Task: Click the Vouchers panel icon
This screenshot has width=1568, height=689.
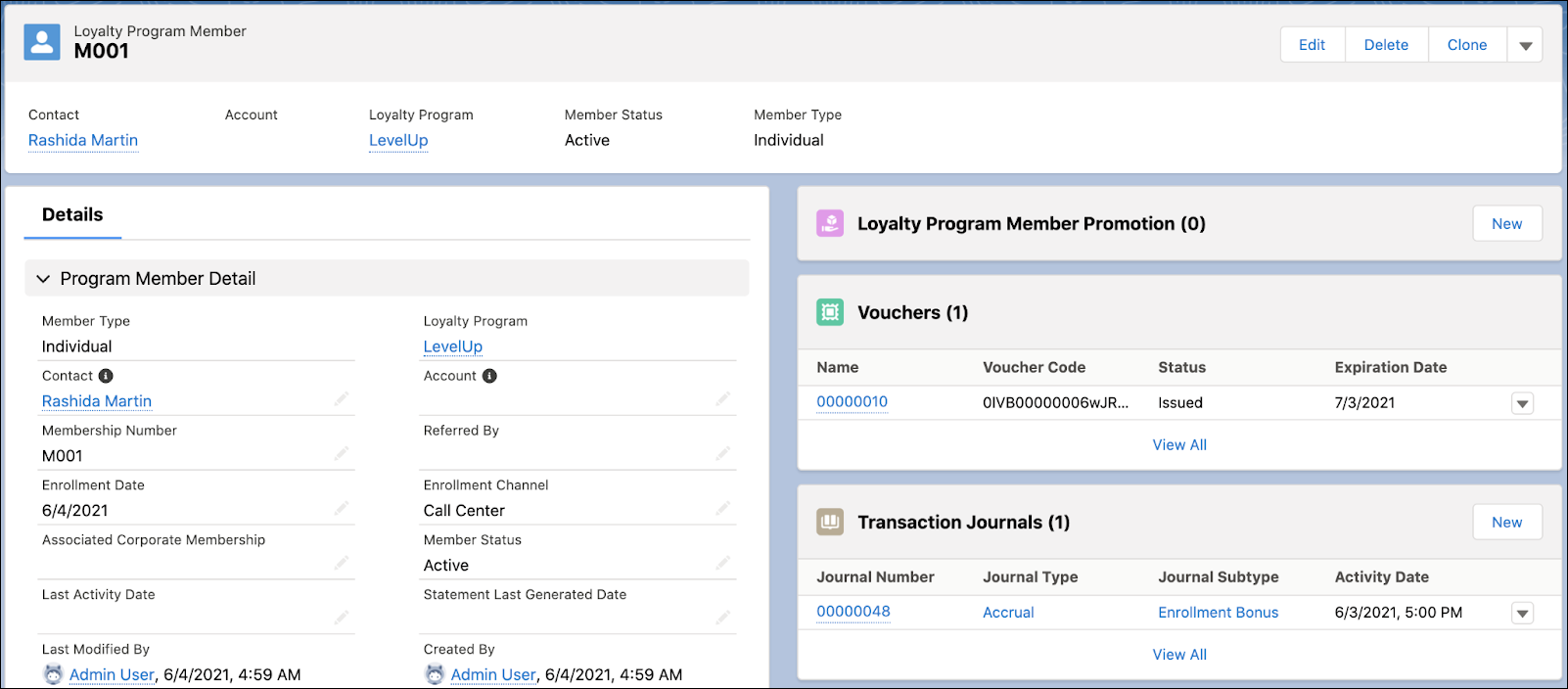Action: [x=830, y=312]
